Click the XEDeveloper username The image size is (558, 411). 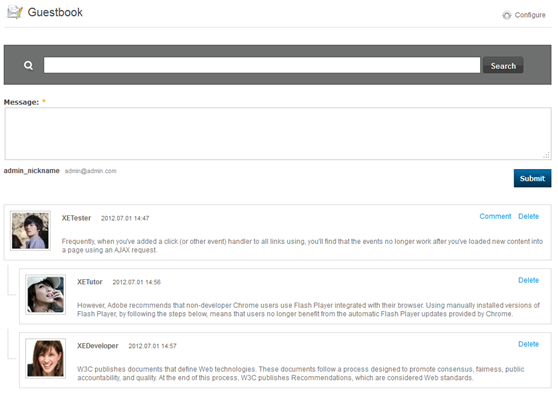point(98,346)
